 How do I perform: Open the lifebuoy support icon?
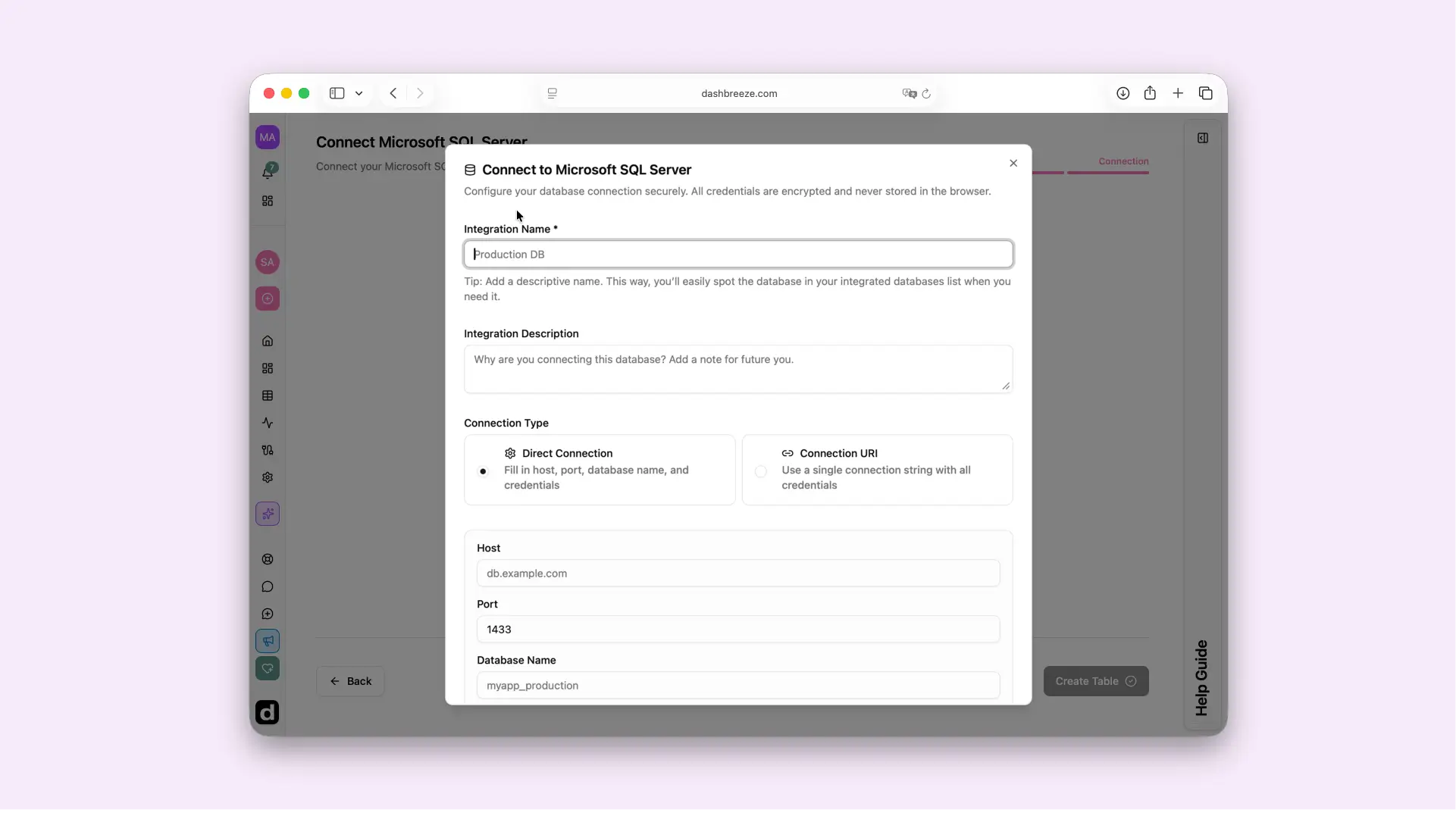point(268,559)
